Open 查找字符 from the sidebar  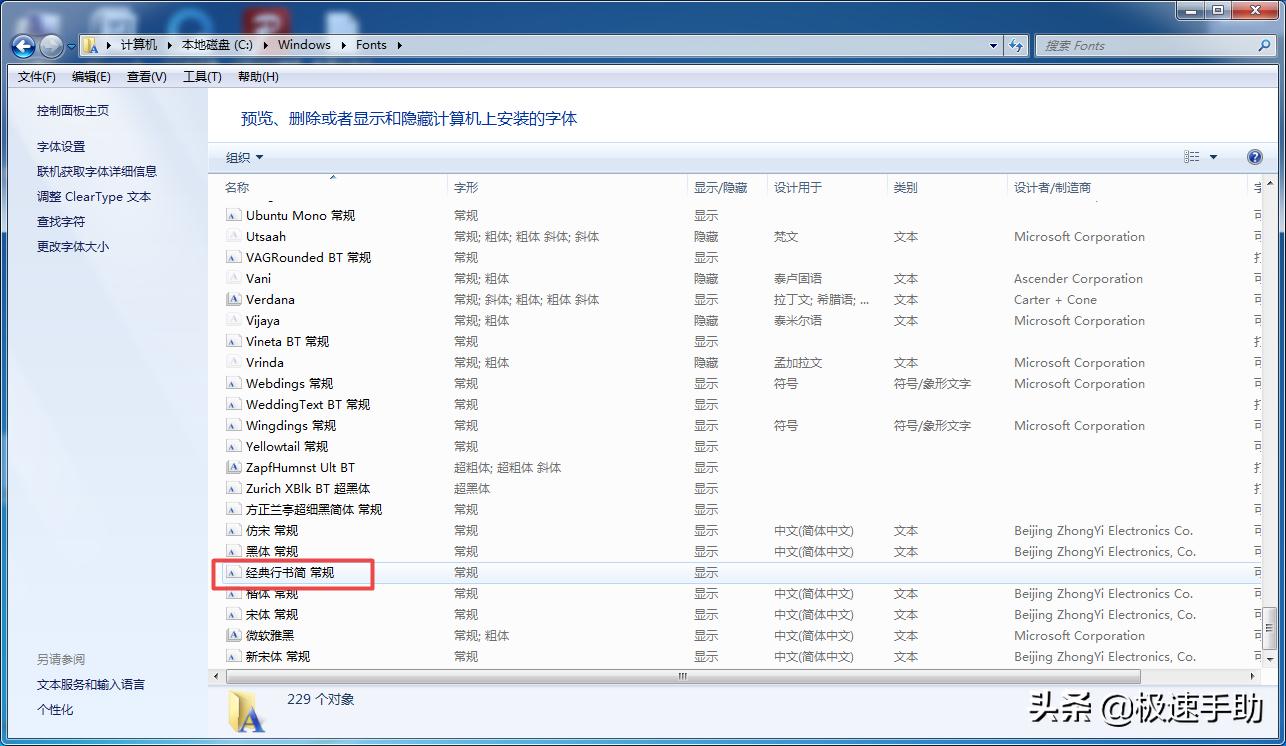point(59,221)
